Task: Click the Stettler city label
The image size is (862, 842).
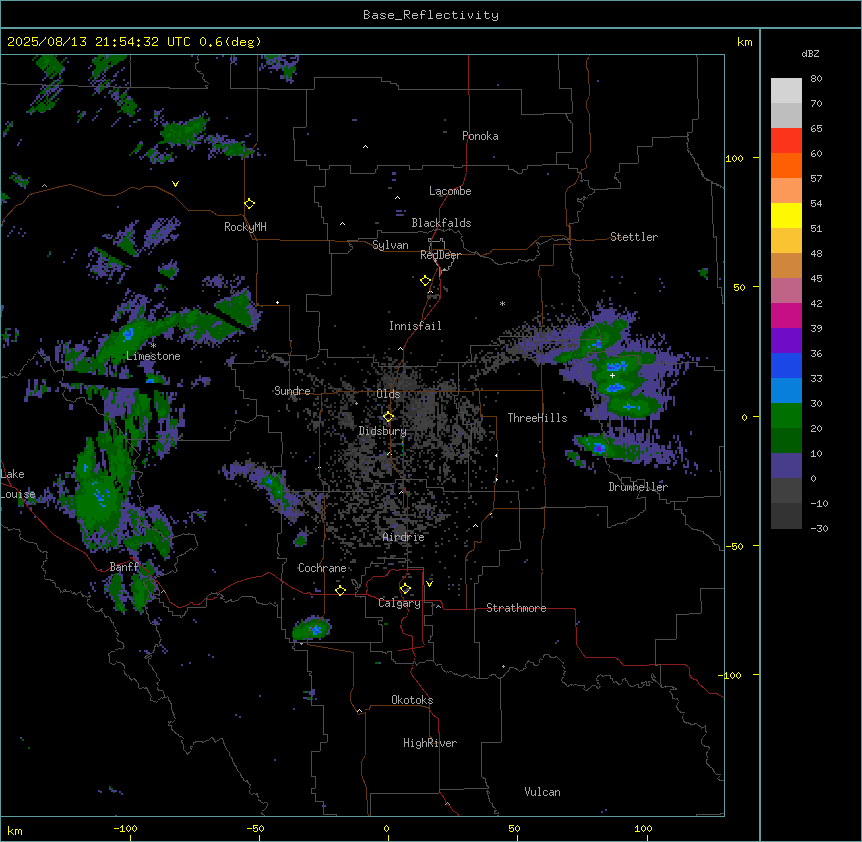Action: point(634,237)
